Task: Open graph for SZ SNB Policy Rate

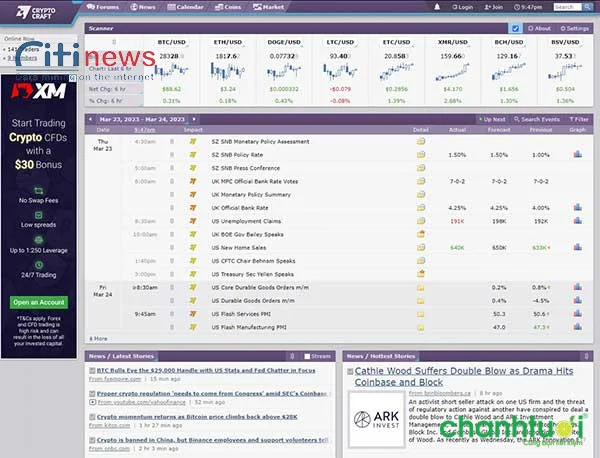Action: click(578, 154)
